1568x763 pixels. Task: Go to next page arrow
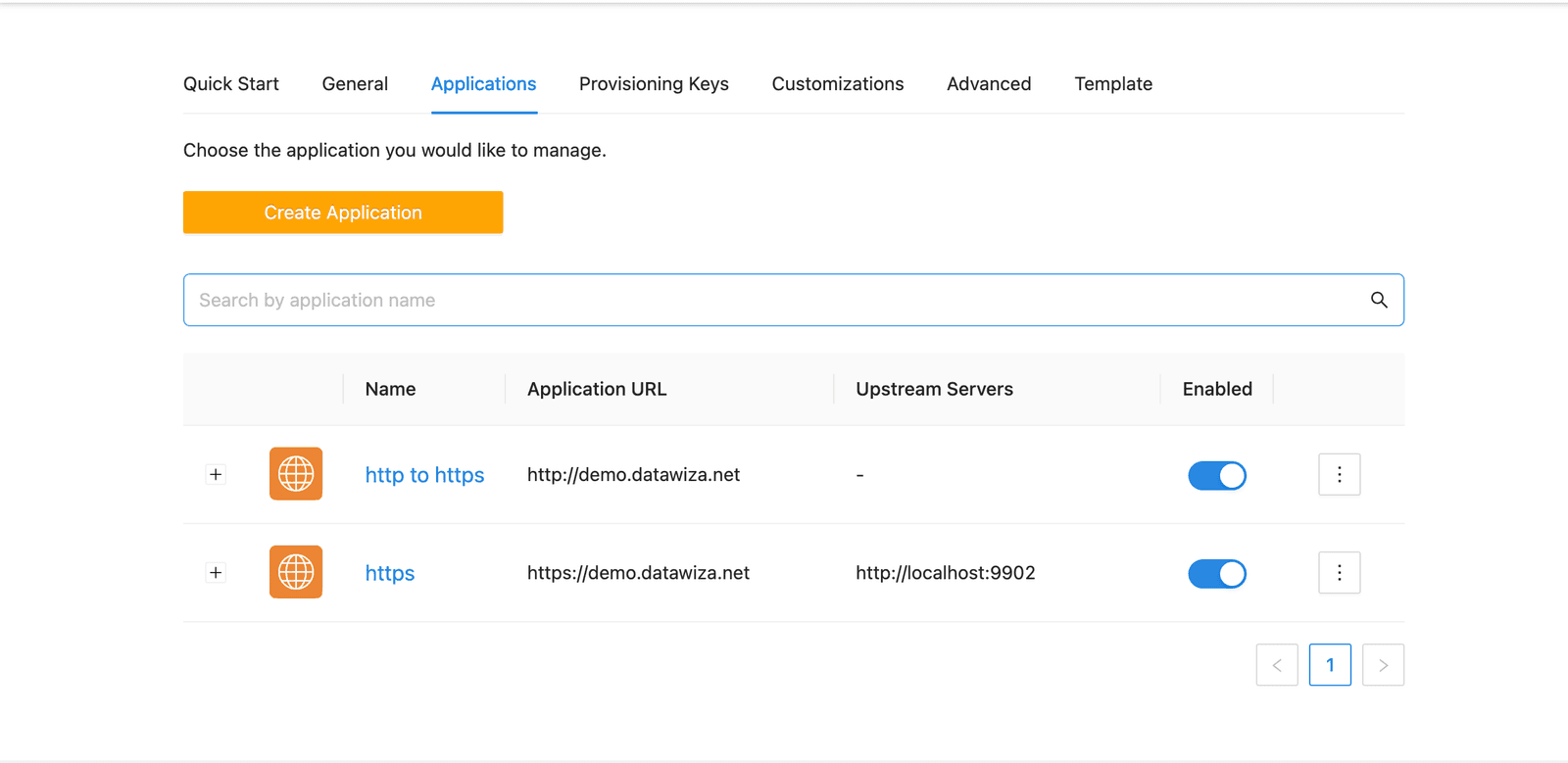[1383, 665]
